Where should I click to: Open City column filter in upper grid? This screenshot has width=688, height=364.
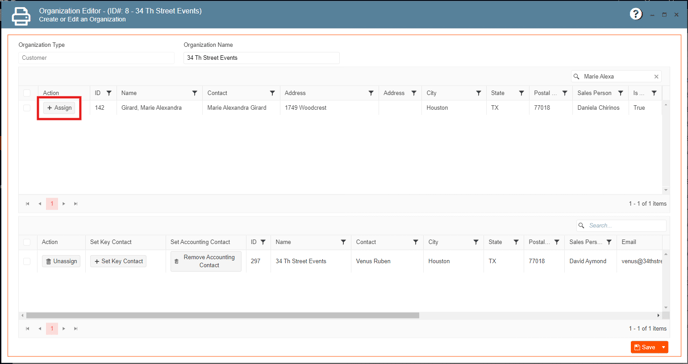point(478,93)
